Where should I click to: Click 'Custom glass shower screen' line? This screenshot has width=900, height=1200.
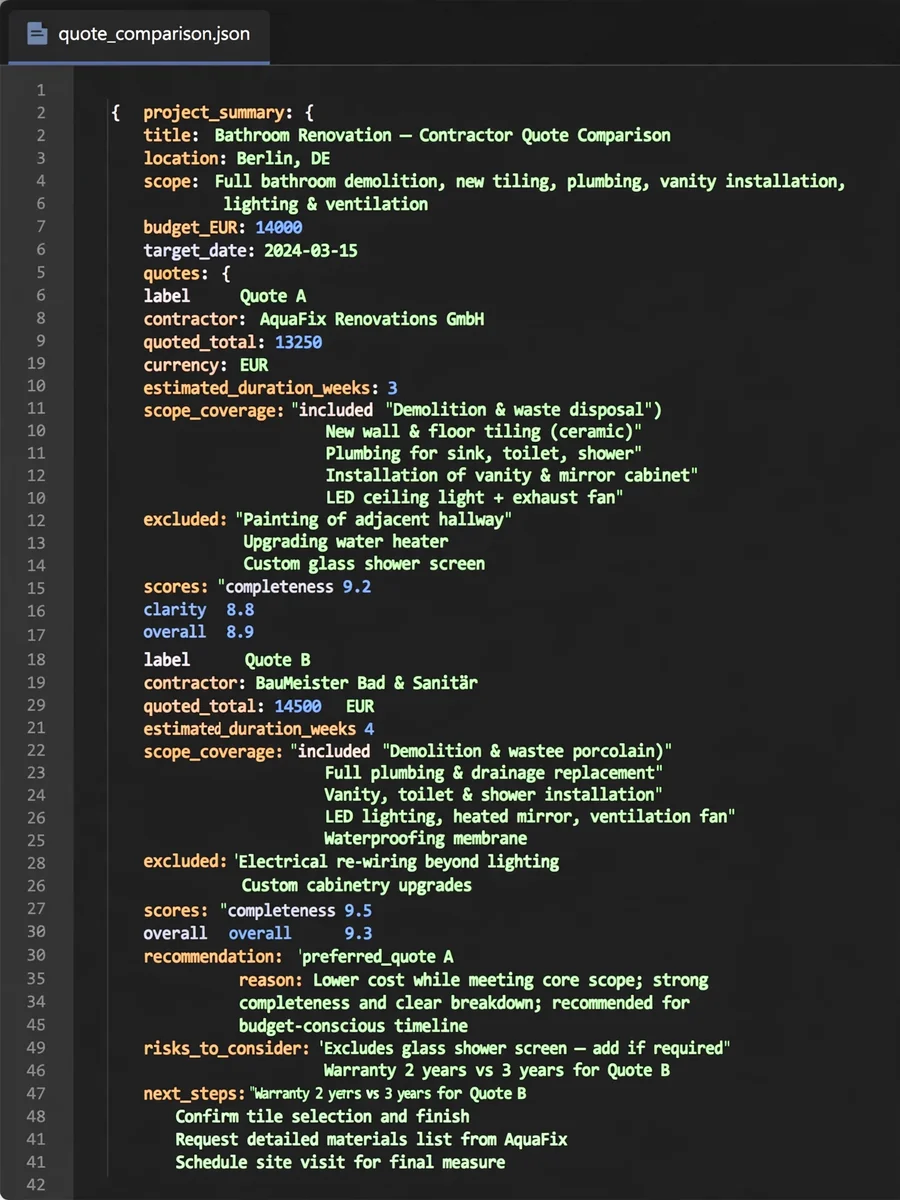[364, 563]
